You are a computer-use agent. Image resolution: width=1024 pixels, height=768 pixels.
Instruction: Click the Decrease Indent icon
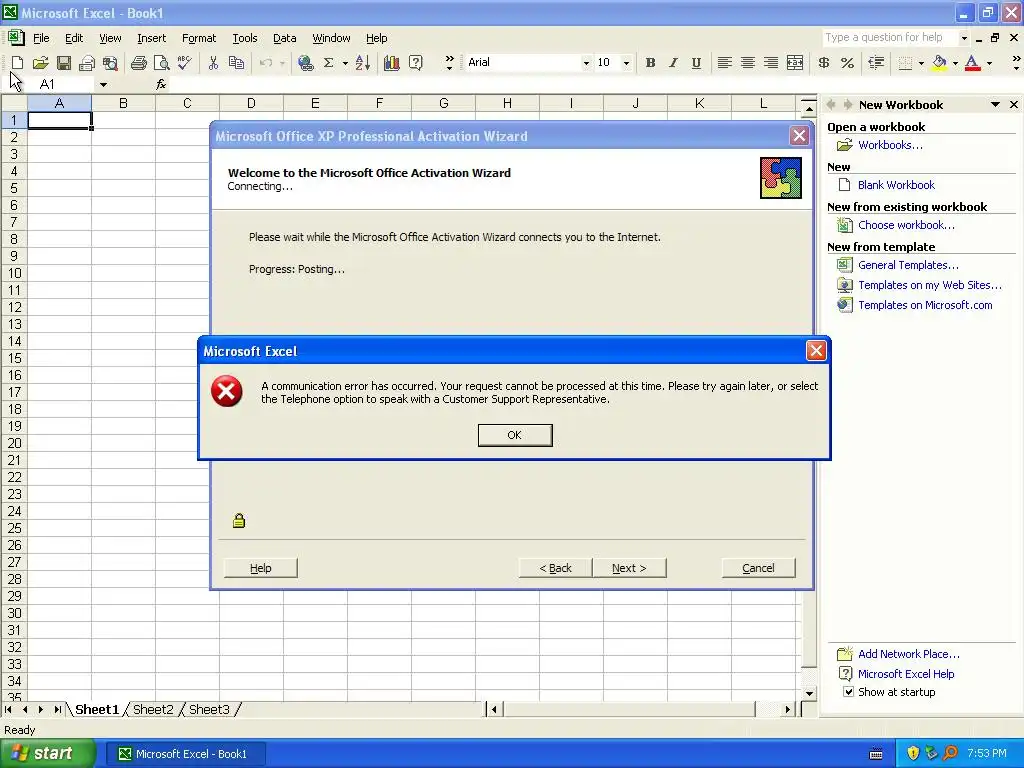click(x=876, y=63)
